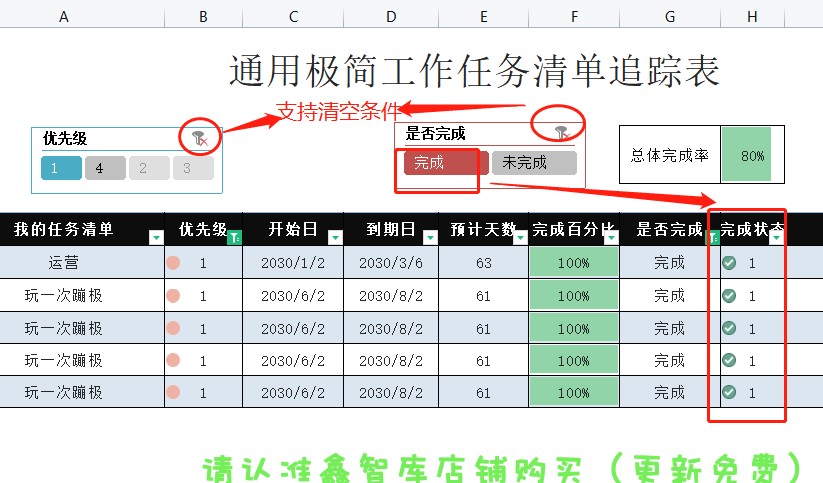Select column F header
The width and height of the screenshot is (823, 483).
(x=574, y=17)
